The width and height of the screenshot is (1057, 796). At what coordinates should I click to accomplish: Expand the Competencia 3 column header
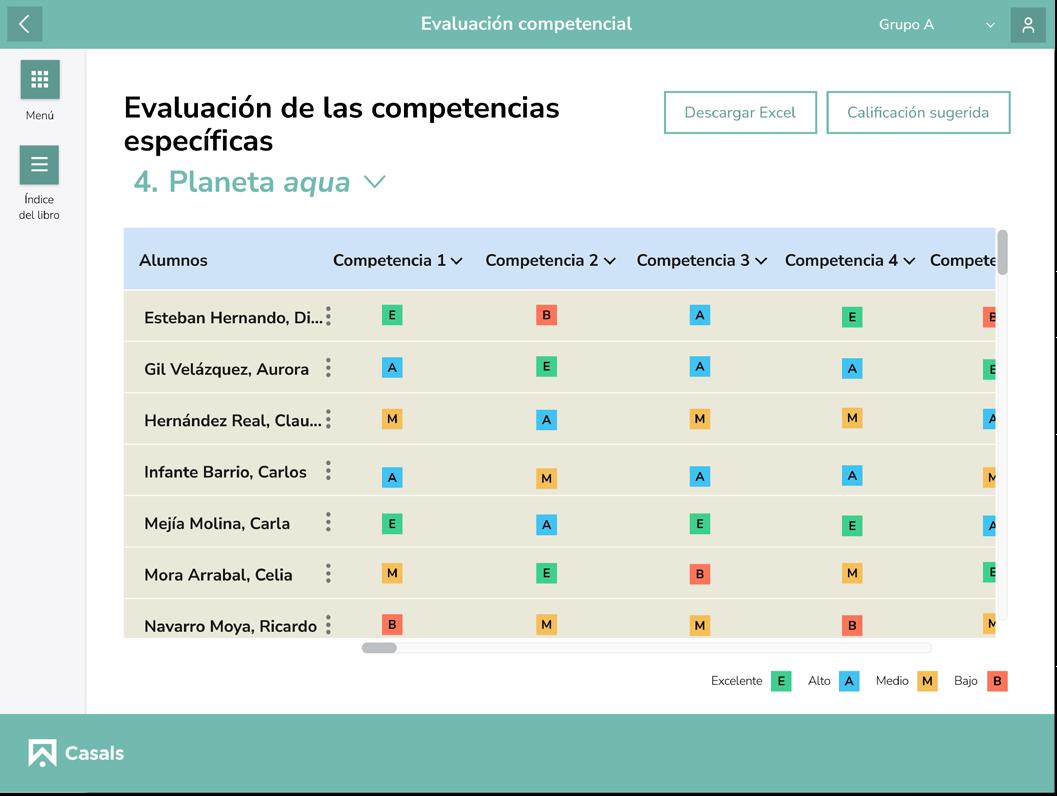[x=702, y=261]
